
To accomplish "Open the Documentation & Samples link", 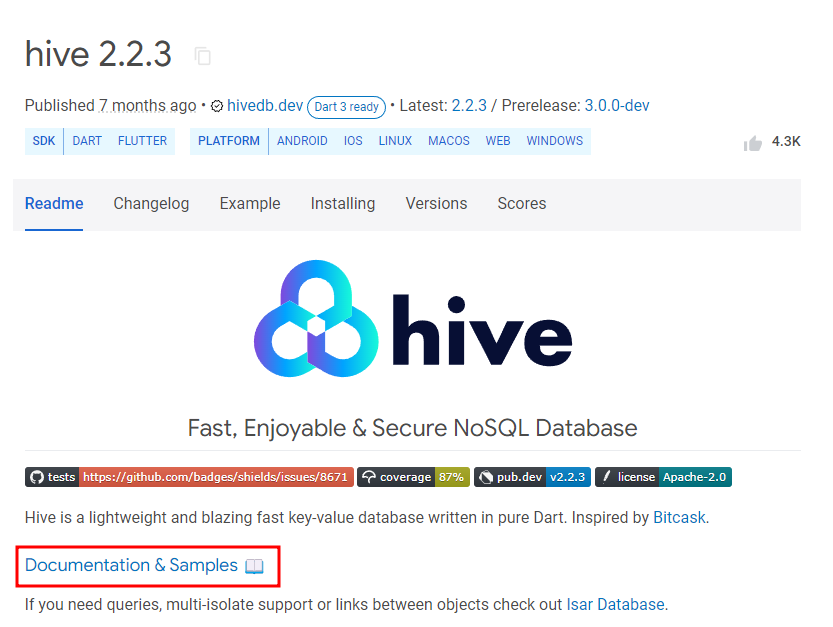I will (131, 565).
